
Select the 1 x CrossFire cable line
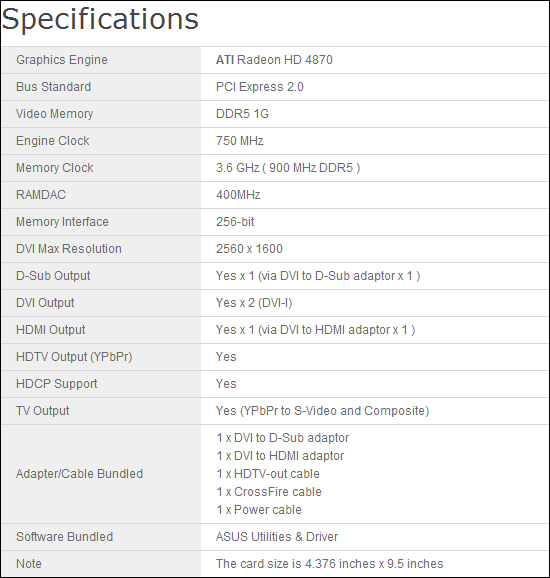[x=269, y=492]
